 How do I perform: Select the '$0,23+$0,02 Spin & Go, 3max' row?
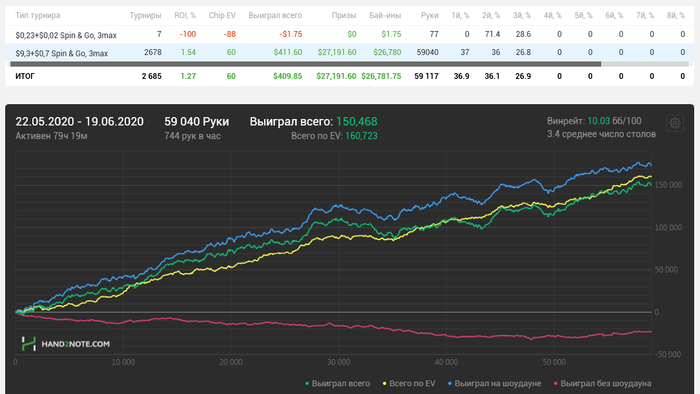[x=350, y=34]
